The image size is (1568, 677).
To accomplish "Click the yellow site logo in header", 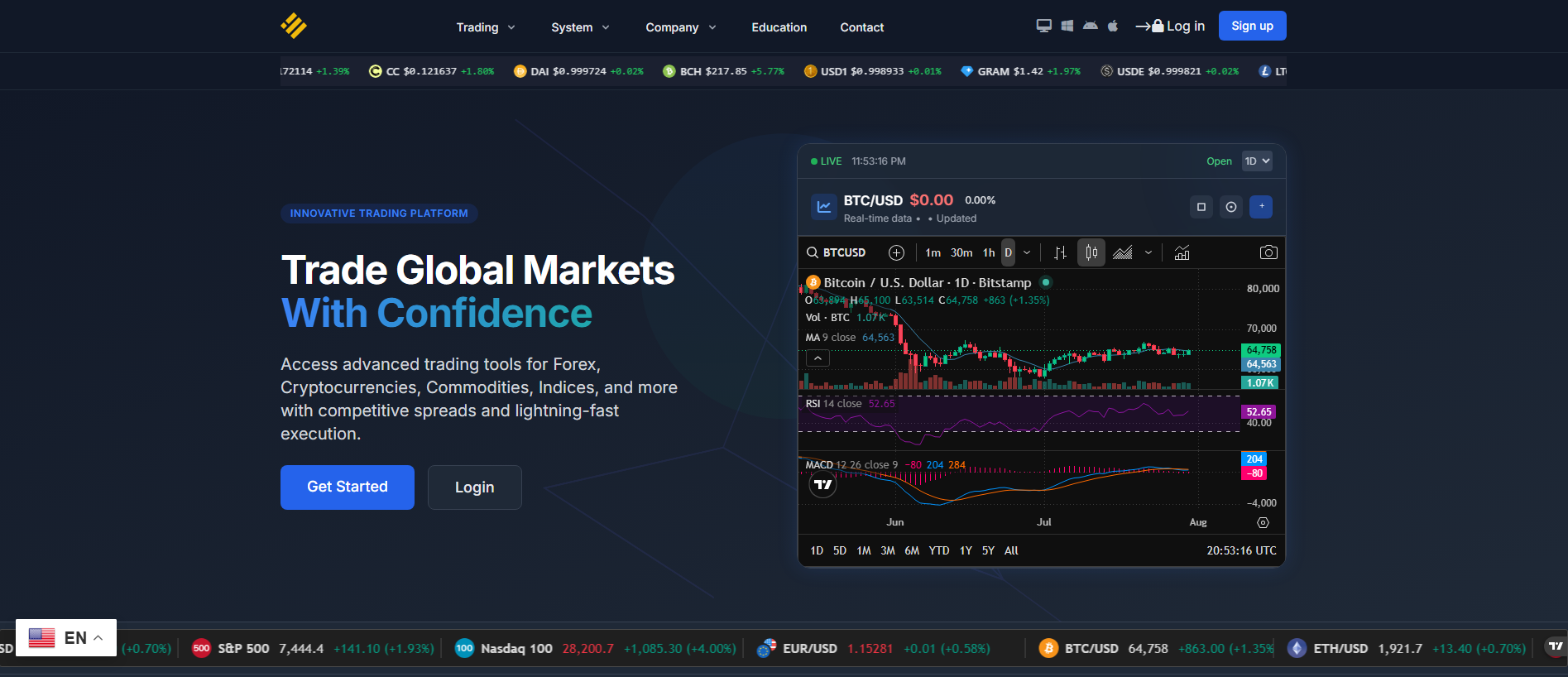I will (294, 26).
